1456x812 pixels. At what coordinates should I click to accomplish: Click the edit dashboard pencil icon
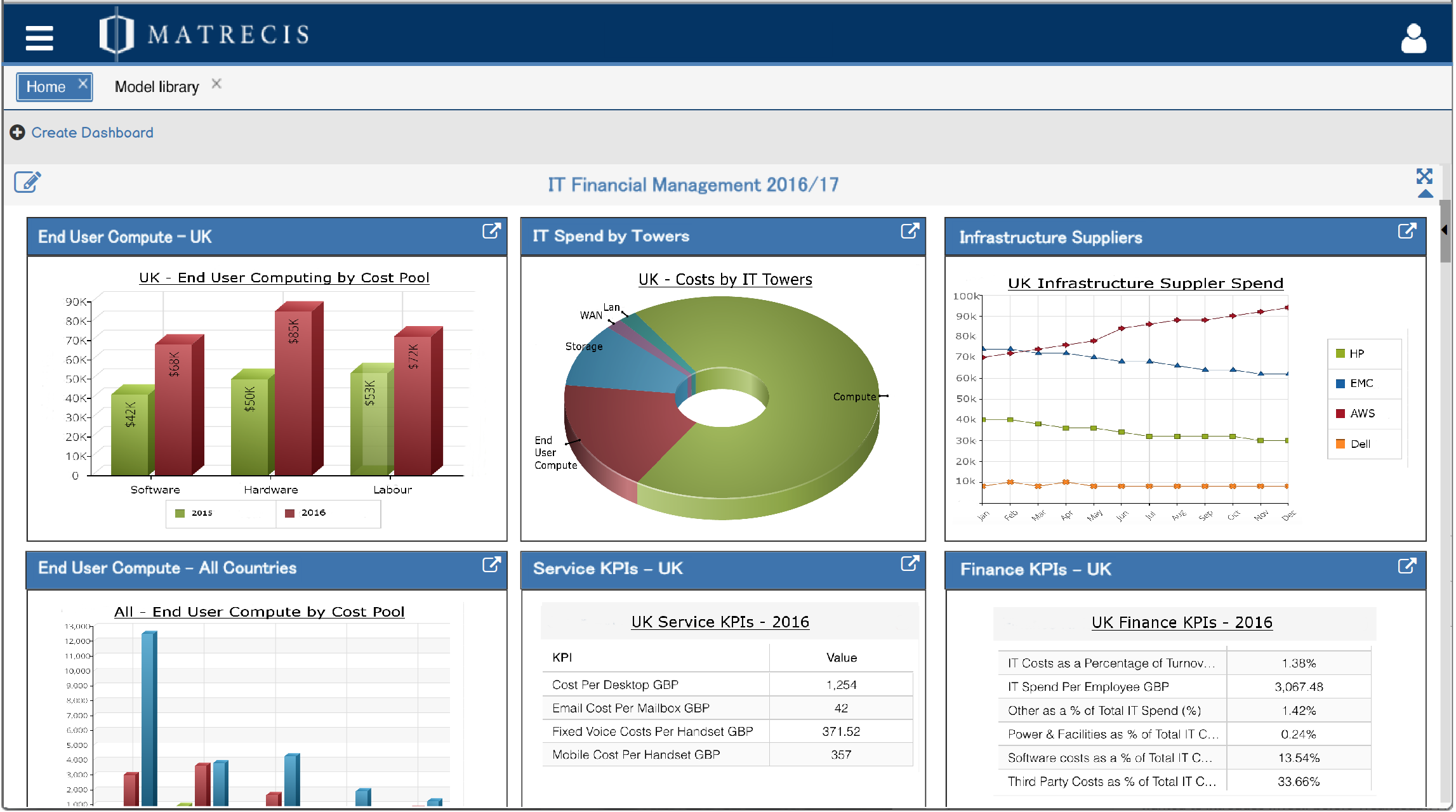point(27,182)
